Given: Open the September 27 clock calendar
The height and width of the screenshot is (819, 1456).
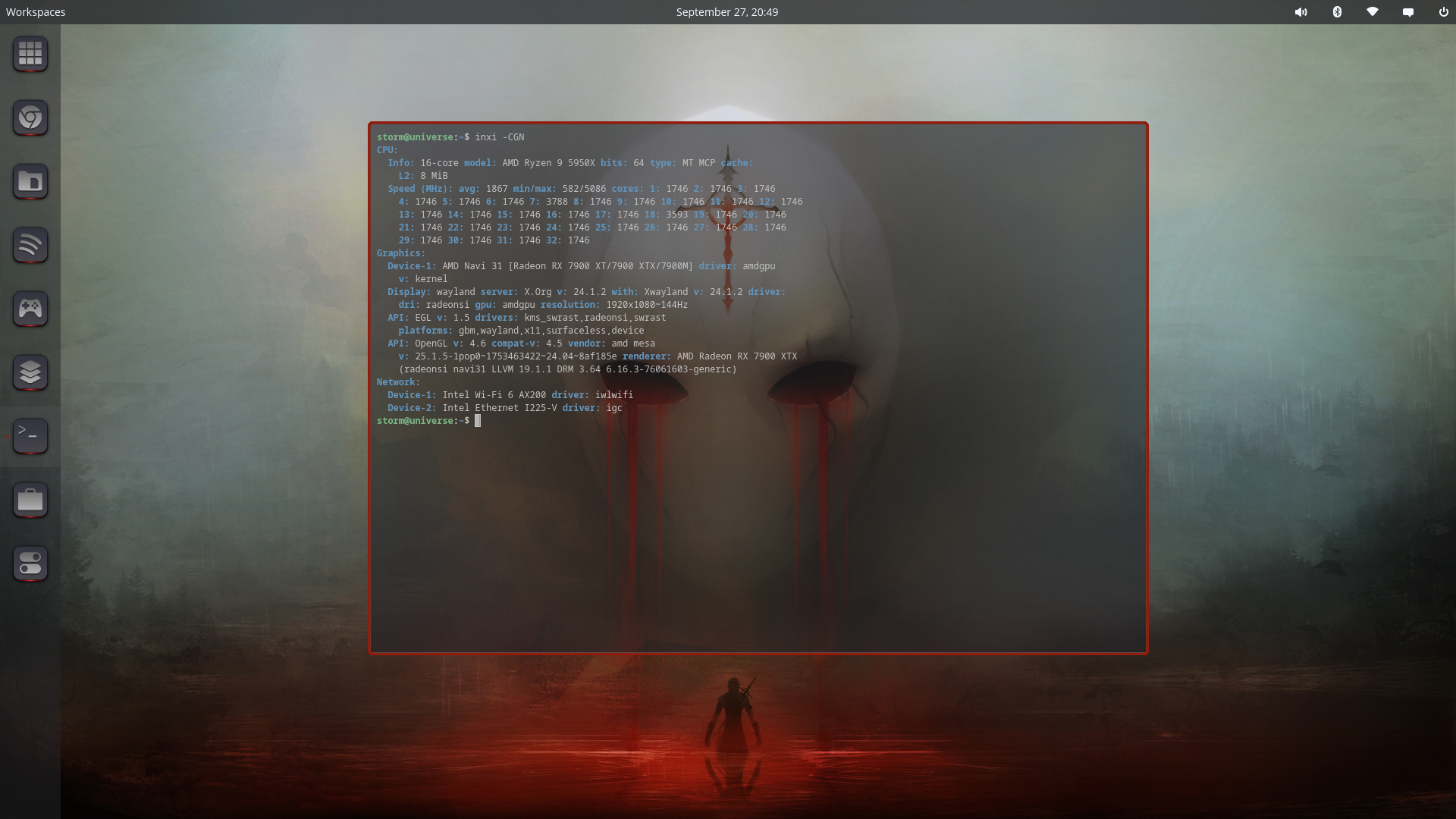Looking at the screenshot, I should coord(726,12).
